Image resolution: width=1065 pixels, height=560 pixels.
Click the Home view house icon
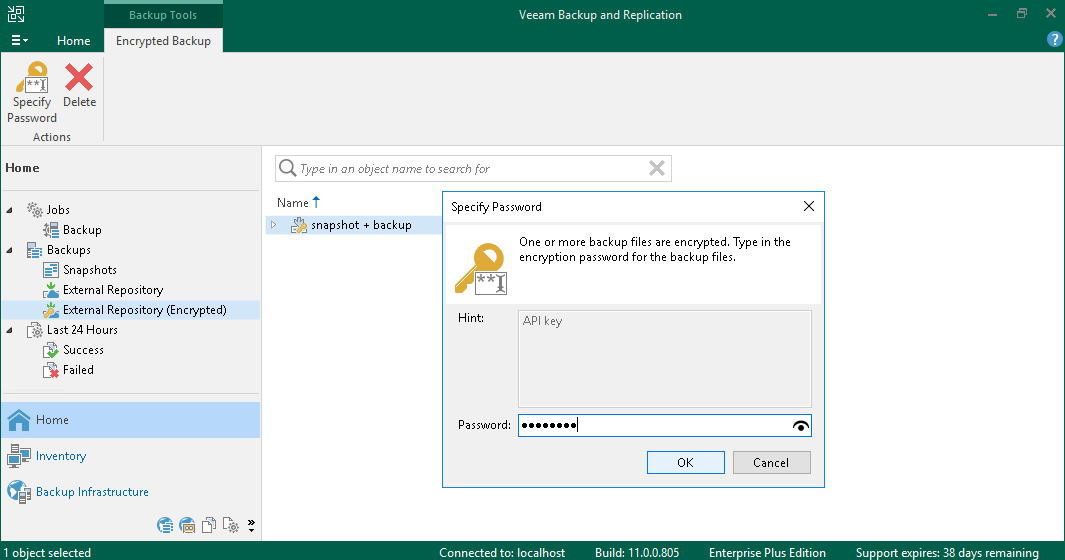click(19, 420)
